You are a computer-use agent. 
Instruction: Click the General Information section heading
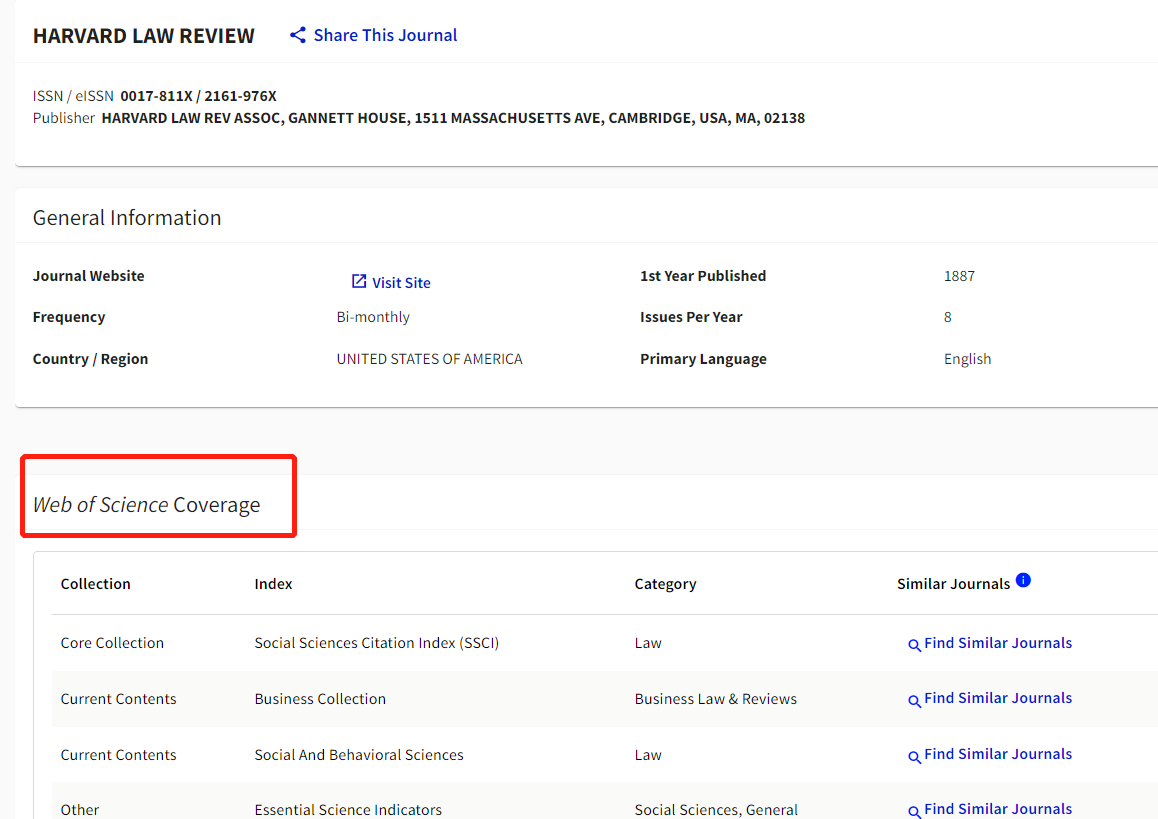click(x=126, y=217)
